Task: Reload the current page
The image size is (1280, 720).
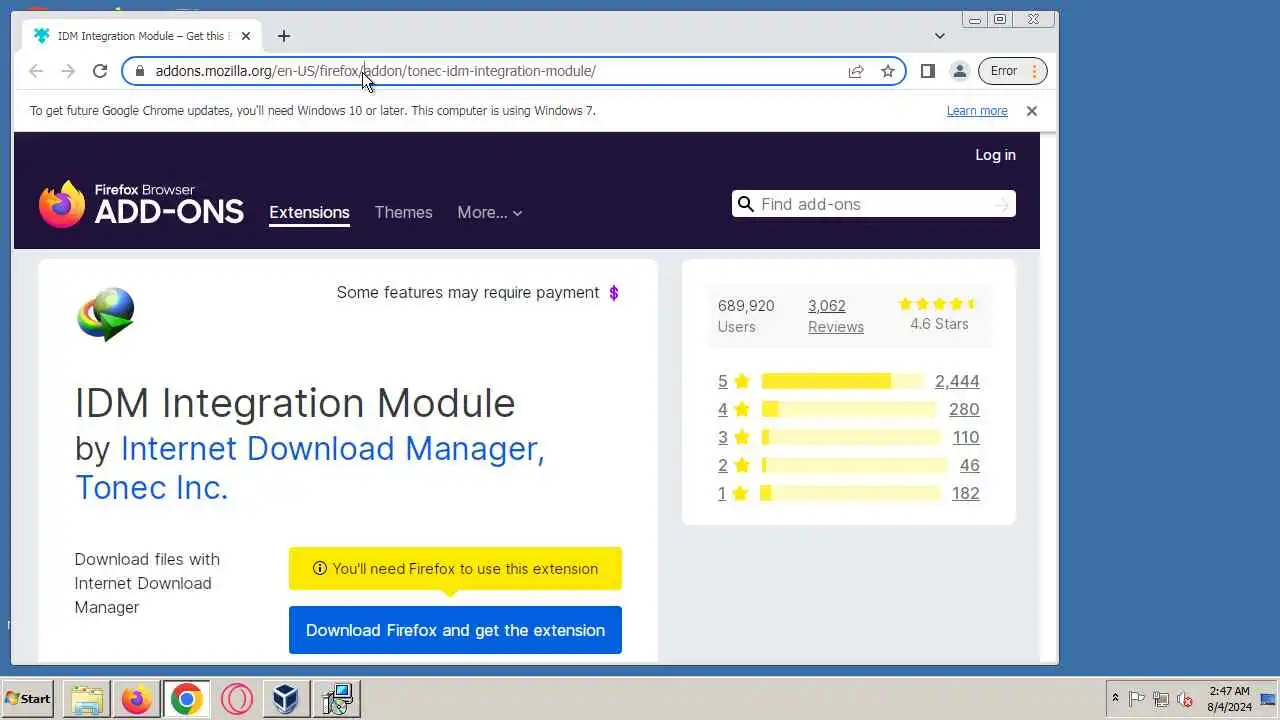Action: tap(100, 71)
